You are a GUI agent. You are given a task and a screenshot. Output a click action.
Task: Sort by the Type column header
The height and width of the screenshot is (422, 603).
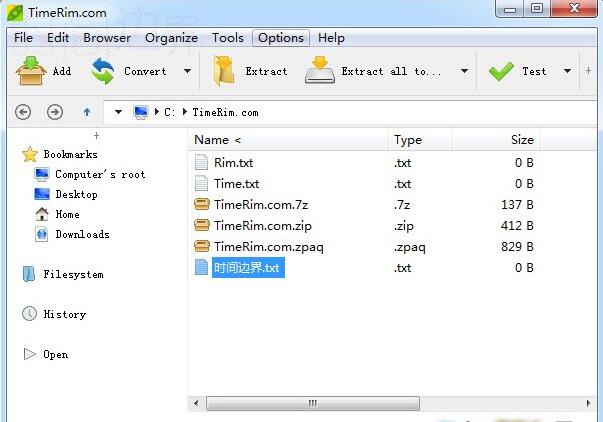pyautogui.click(x=420, y=140)
